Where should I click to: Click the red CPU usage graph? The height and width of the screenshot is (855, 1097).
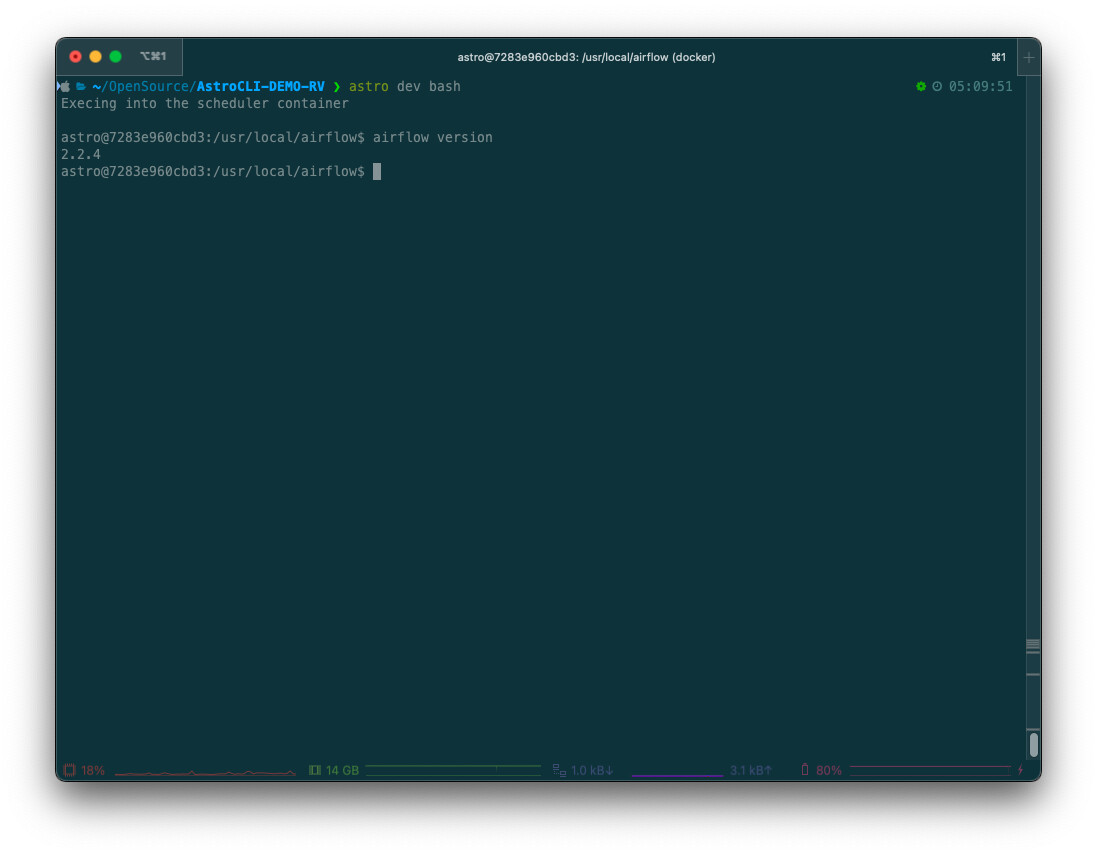[x=204, y=772]
